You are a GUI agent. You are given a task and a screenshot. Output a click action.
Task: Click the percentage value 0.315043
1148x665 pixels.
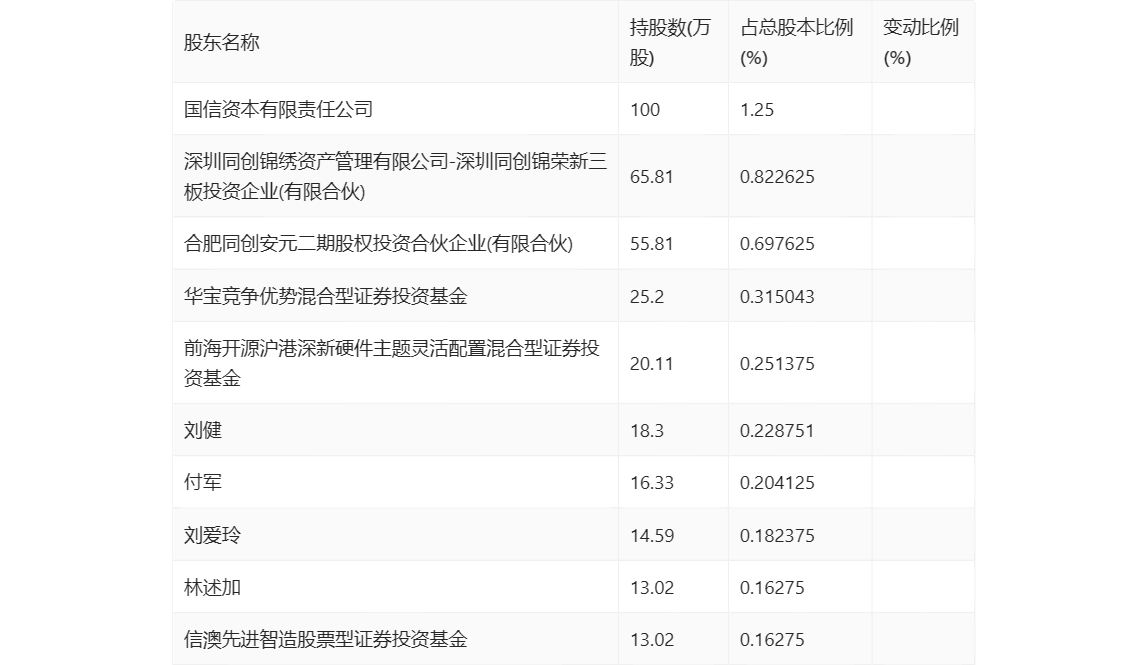click(777, 297)
